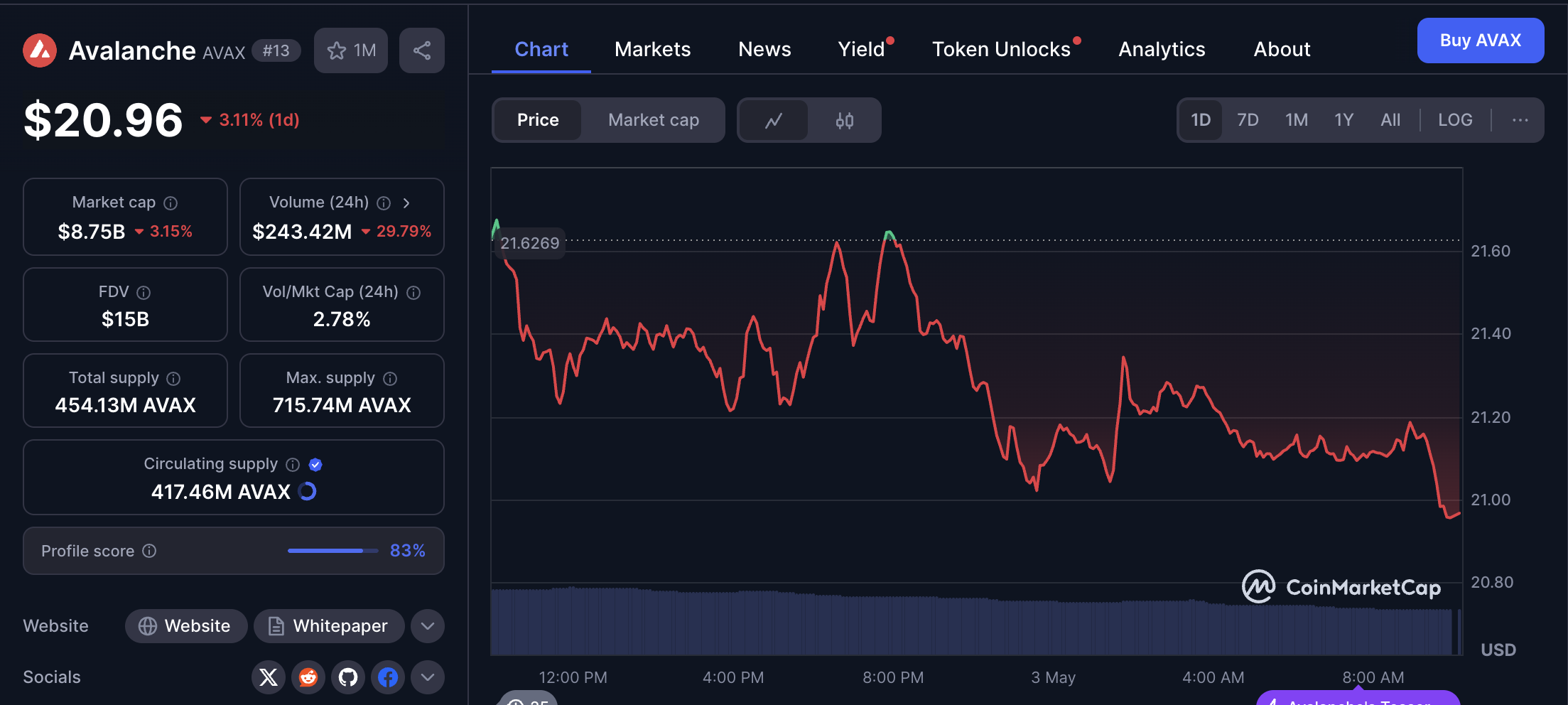
Task: Open the Token Unlocks tab
Action: 1002,49
